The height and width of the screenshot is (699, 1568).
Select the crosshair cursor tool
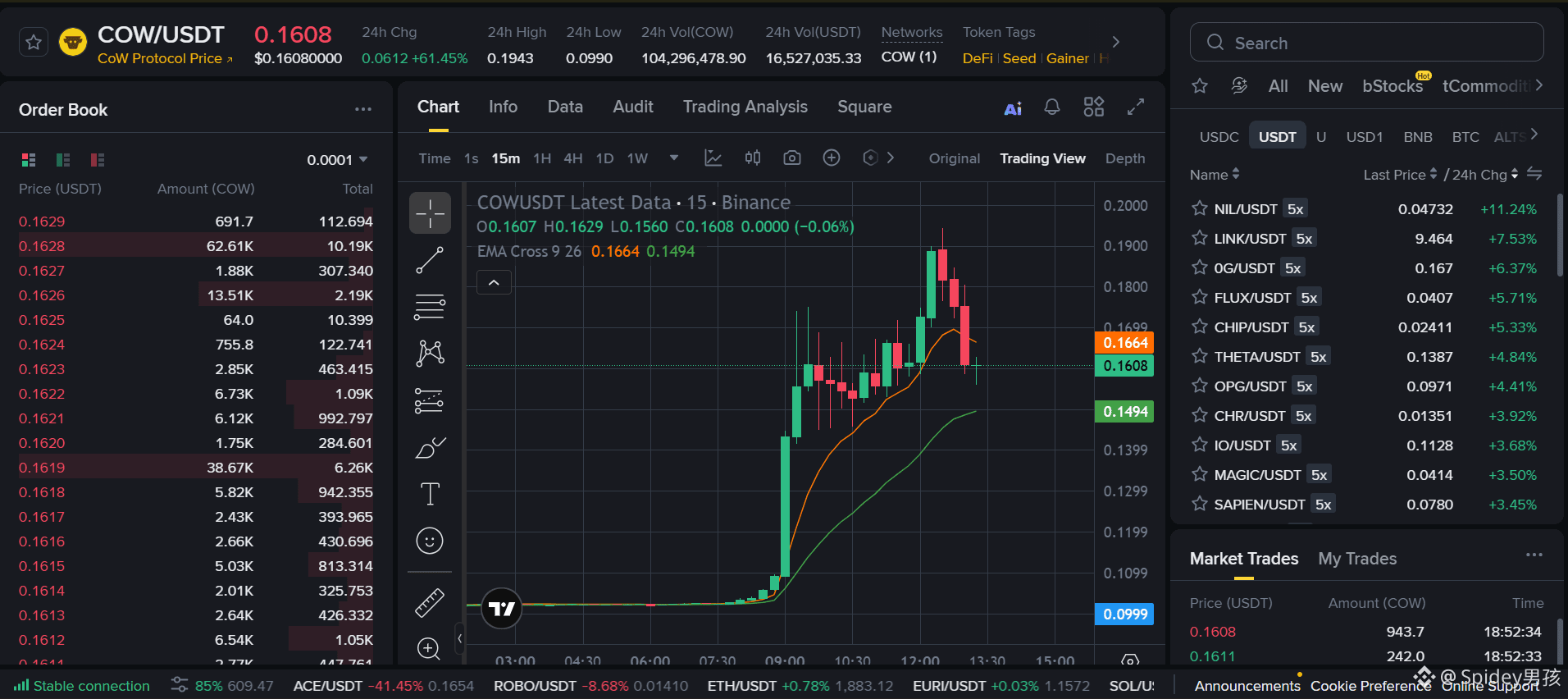tap(430, 213)
